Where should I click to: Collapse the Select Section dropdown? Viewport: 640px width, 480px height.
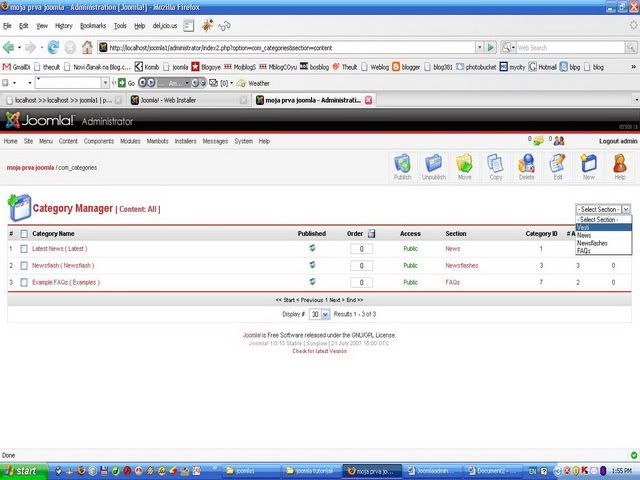click(x=626, y=209)
